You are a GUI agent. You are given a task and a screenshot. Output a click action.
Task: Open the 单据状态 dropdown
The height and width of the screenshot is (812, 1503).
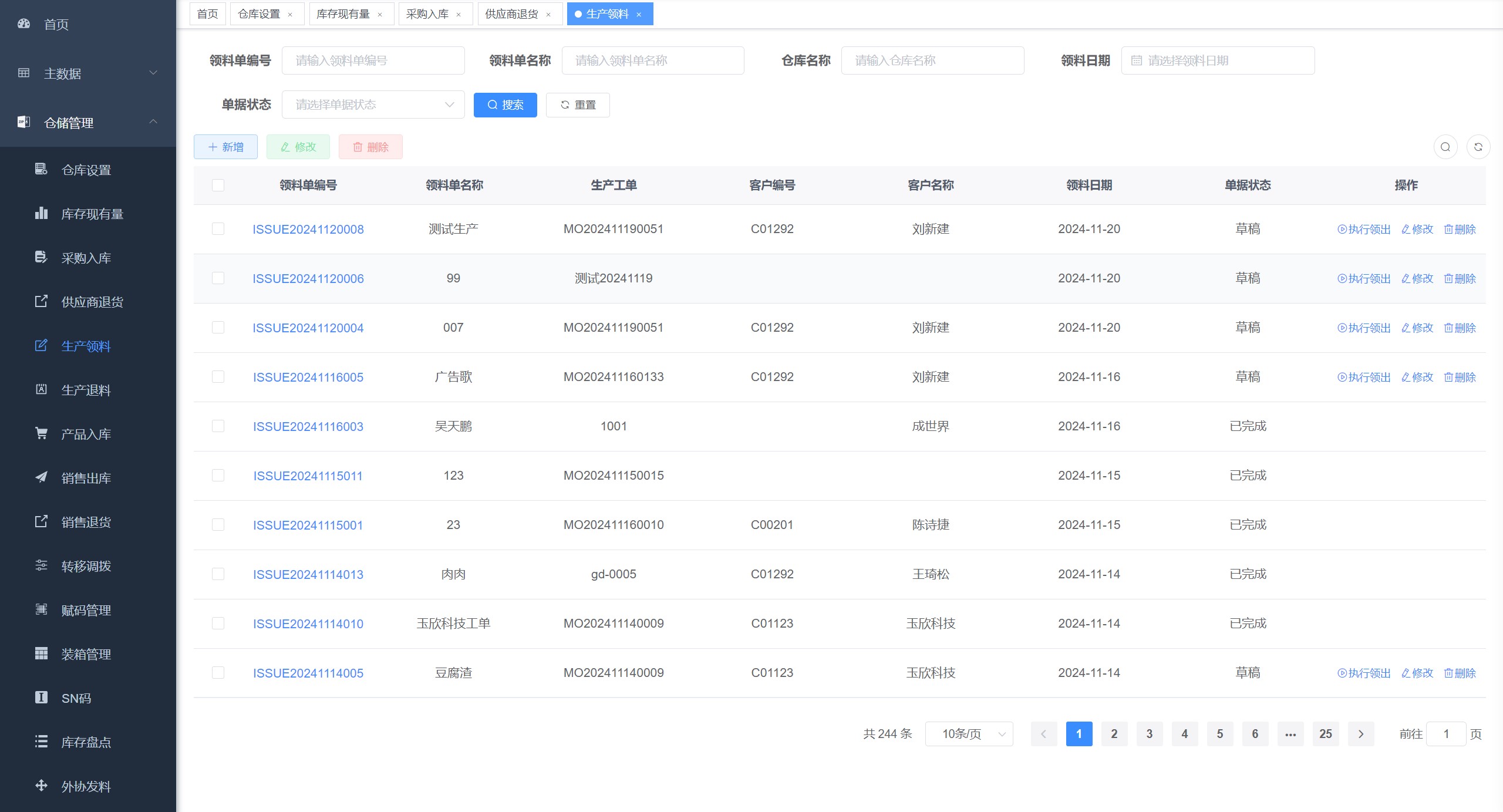point(373,105)
